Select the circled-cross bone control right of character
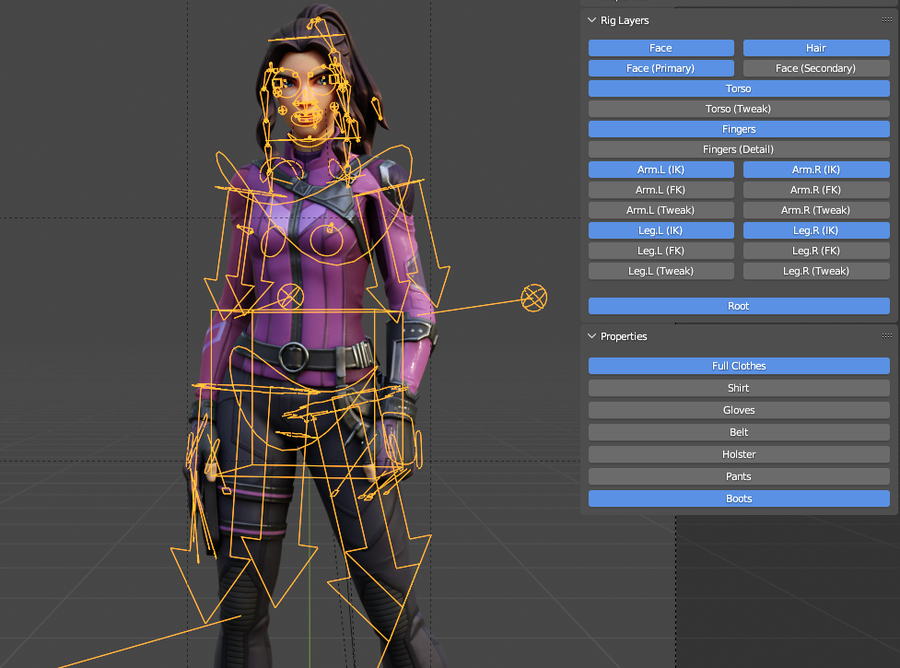This screenshot has width=900, height=668. (534, 298)
